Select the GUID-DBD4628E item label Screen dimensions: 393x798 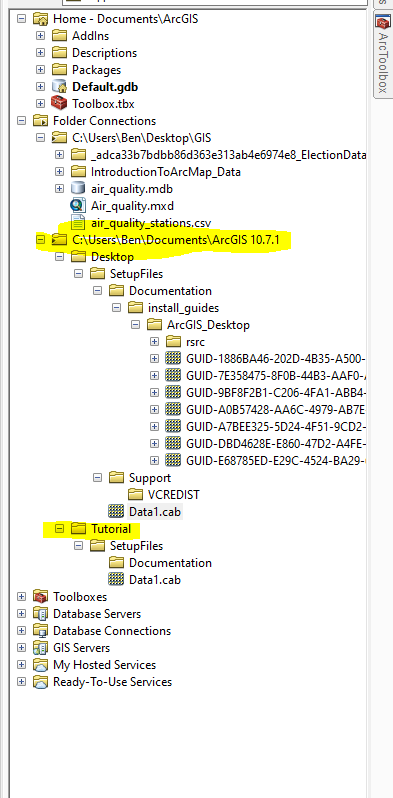276,444
